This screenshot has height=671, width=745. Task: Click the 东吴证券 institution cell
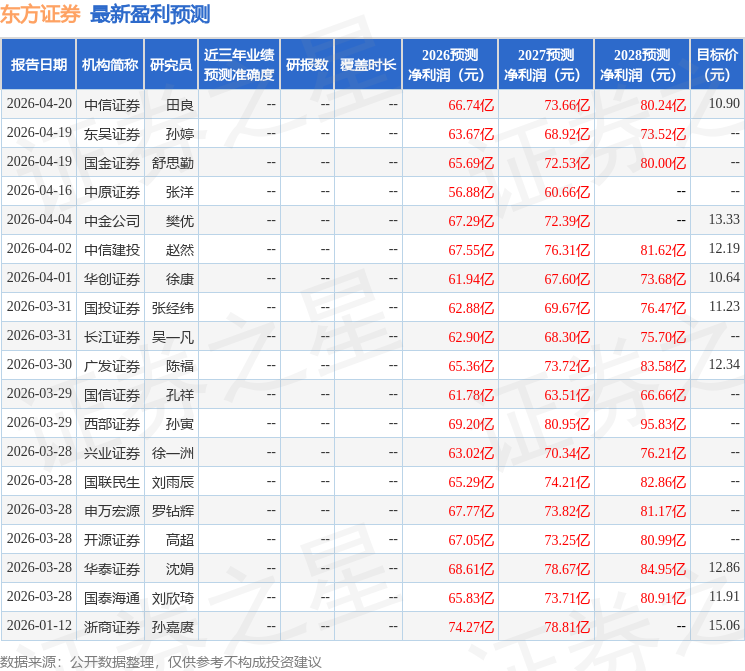(x=112, y=134)
